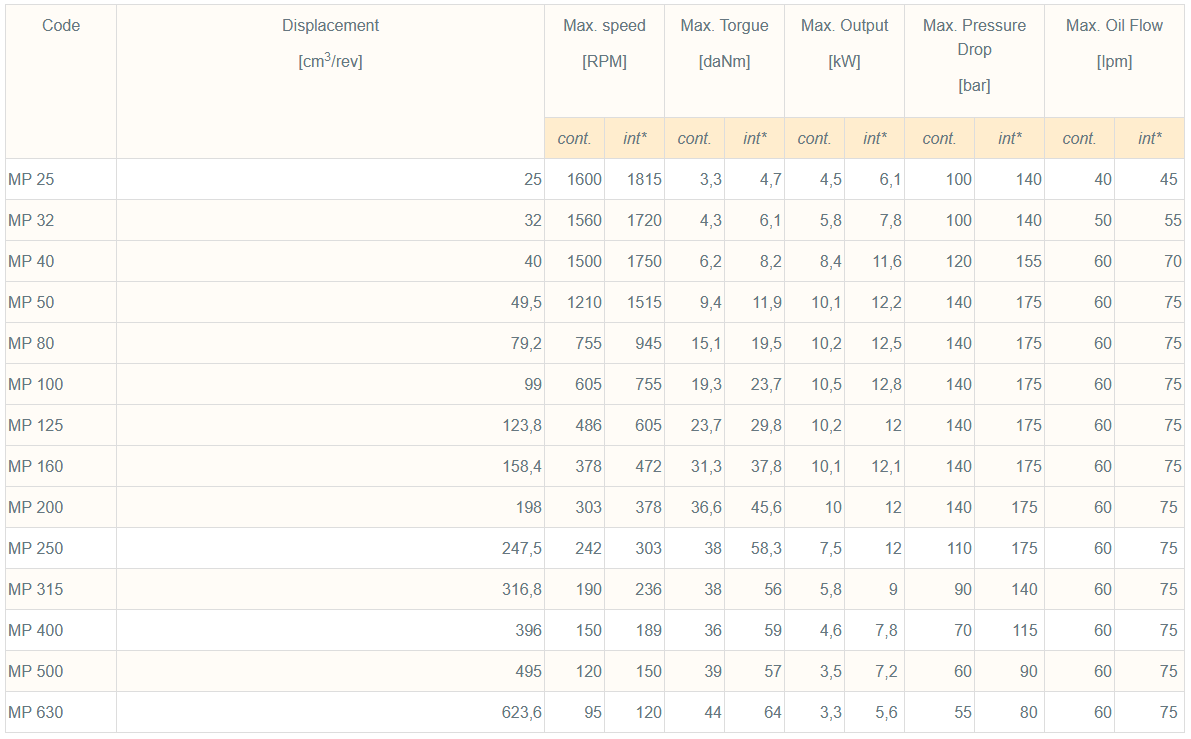Click the MP 25 code cell

coord(32,180)
